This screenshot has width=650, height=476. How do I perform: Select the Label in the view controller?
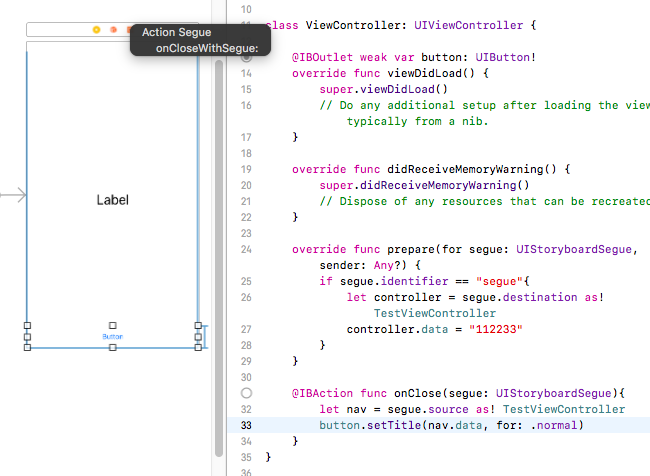(x=112, y=199)
